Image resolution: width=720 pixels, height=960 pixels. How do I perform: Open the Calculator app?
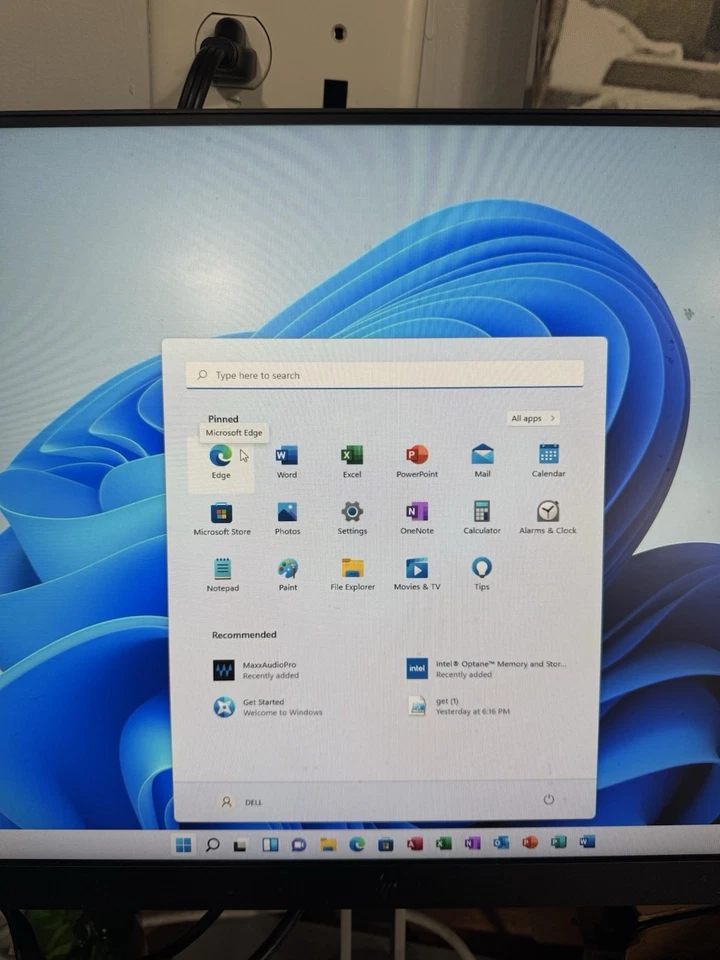point(482,517)
